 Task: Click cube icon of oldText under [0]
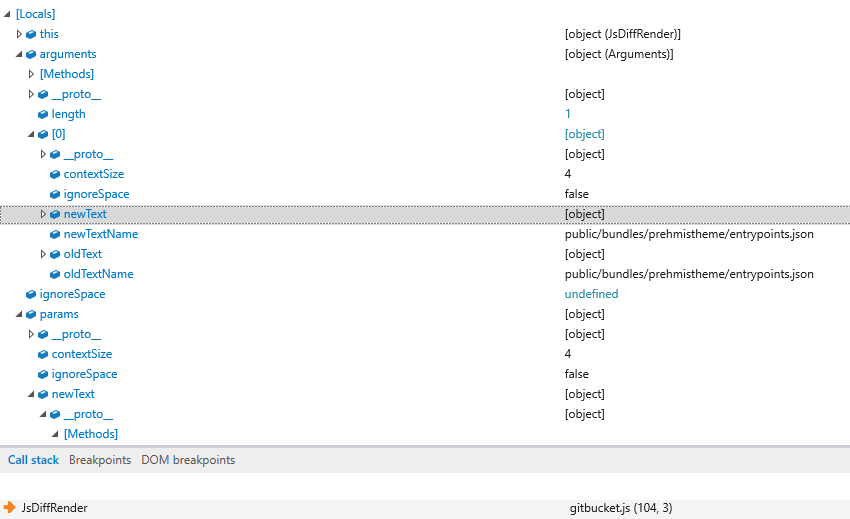coord(55,254)
